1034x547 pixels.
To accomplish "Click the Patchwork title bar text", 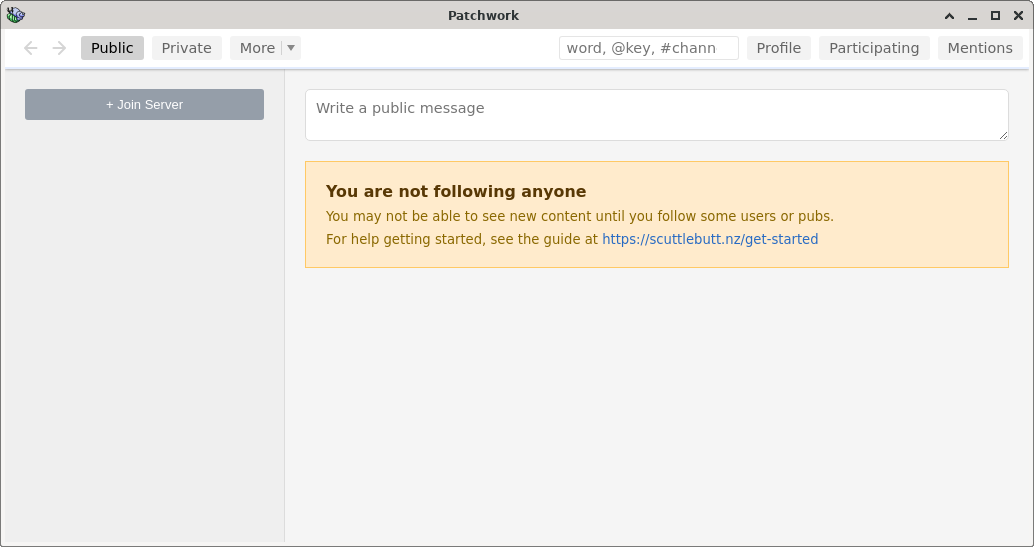I will [x=483, y=16].
